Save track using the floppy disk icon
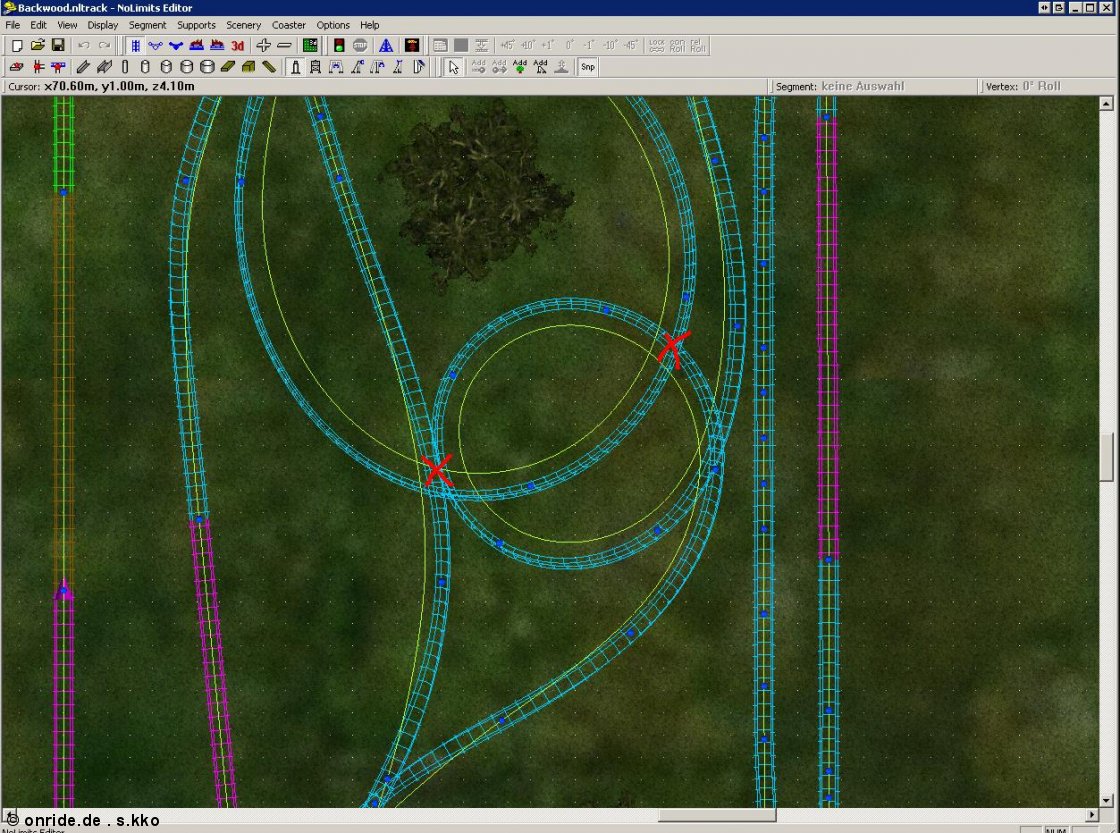Viewport: 1120px width, 833px height. click(x=58, y=45)
